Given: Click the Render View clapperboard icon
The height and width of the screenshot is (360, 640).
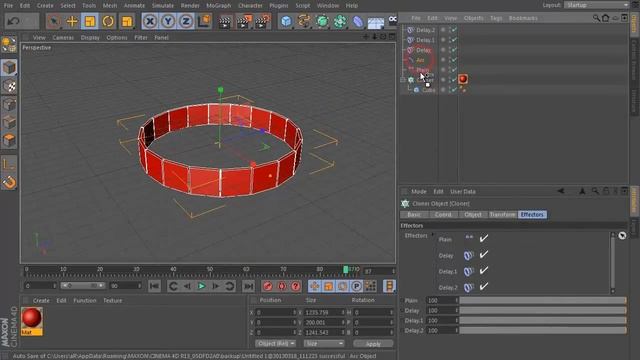Looking at the screenshot, I should pyautogui.click(x=225, y=21).
